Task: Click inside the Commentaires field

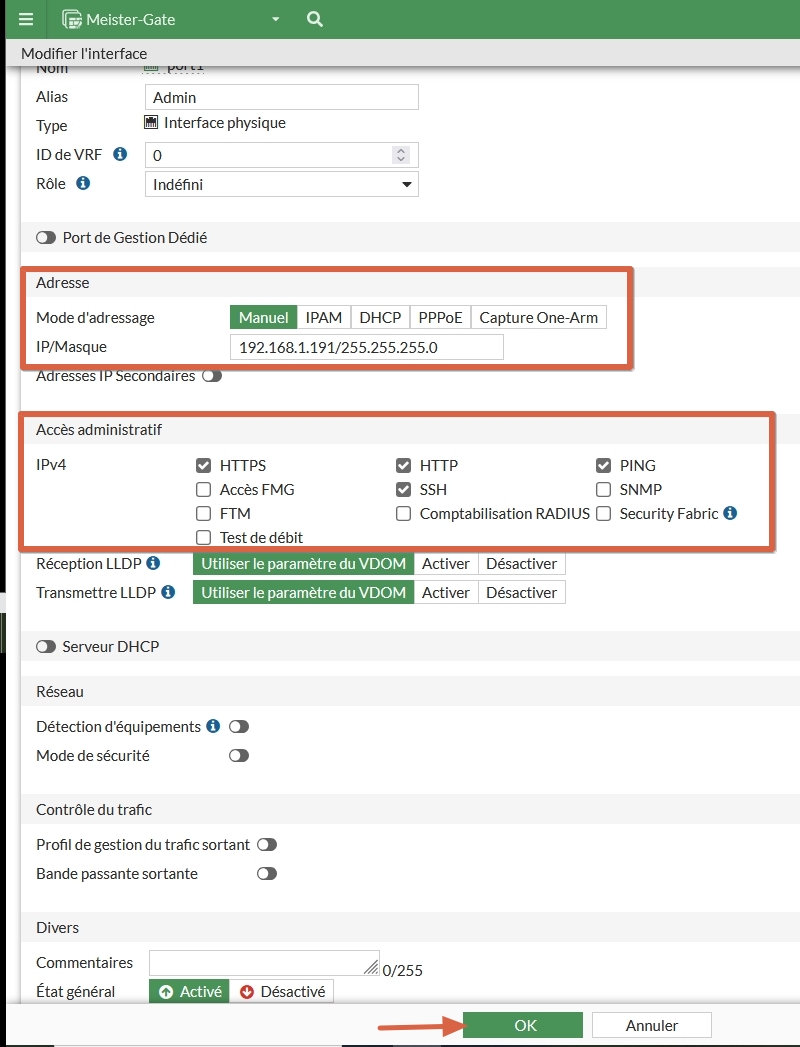Action: [x=260, y=962]
